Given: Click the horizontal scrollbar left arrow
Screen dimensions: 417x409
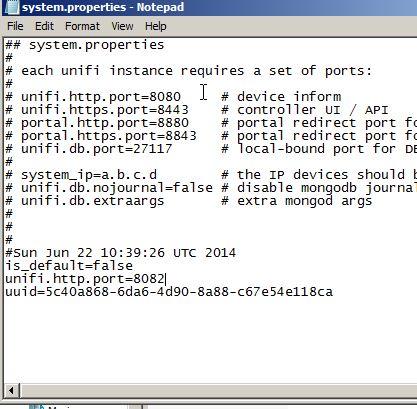Looking at the screenshot, I should (x=11, y=390).
